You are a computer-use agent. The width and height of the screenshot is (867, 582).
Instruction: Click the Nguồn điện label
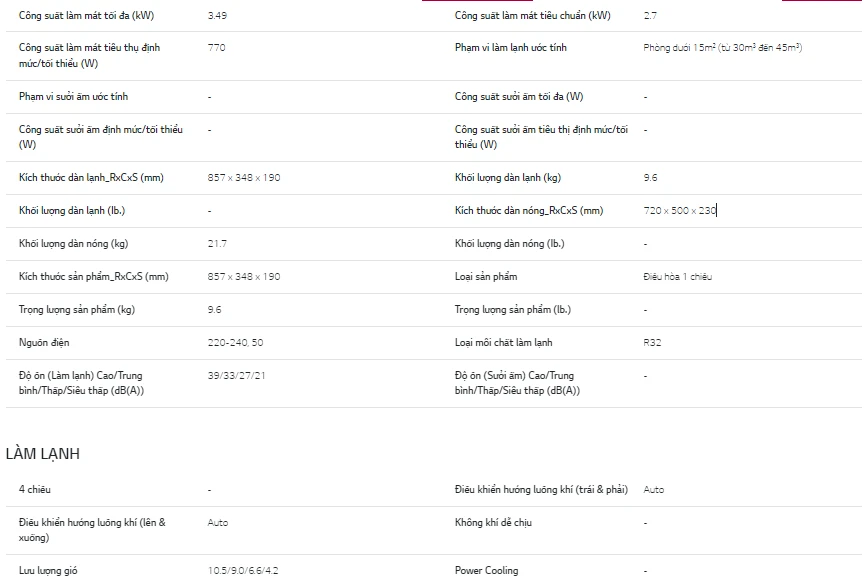(44, 343)
